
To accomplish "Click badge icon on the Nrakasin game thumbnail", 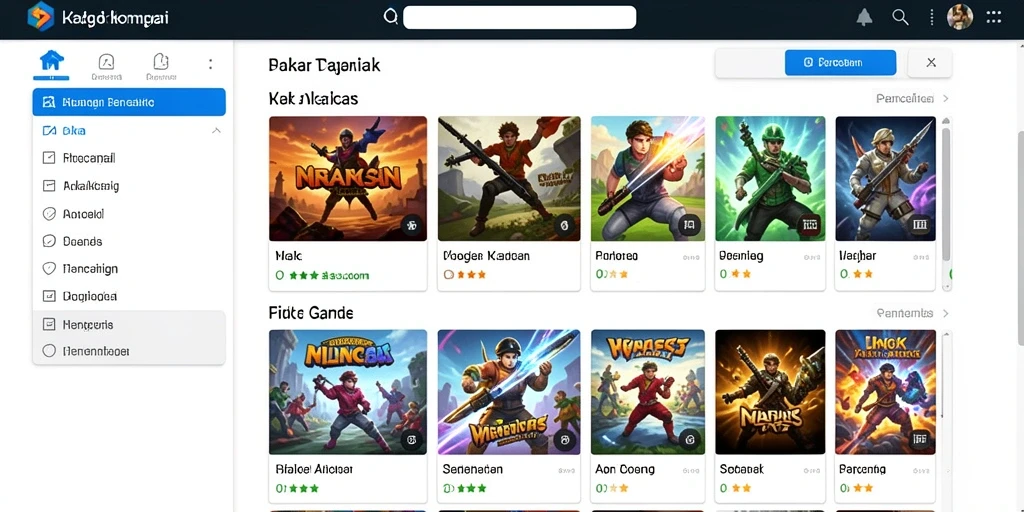I will coord(411,226).
